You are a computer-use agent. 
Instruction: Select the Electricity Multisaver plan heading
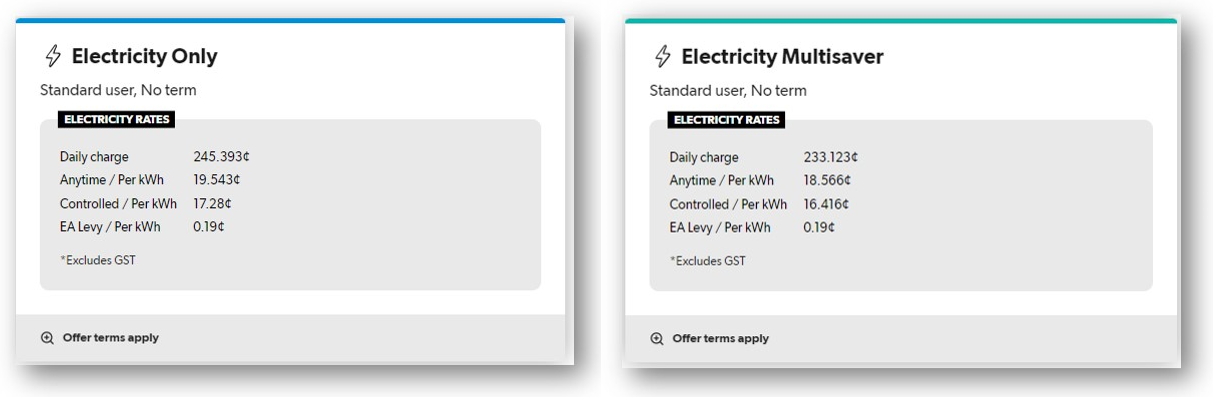pos(782,57)
